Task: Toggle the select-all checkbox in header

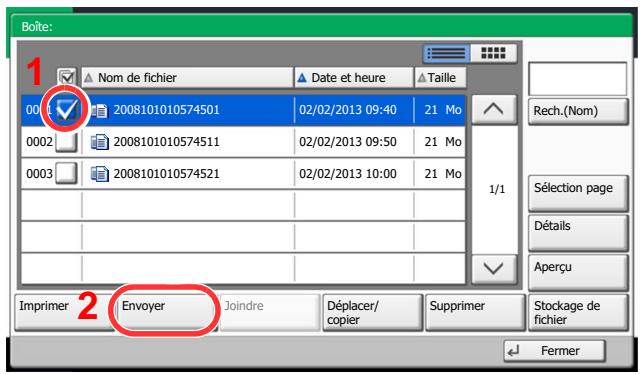Action: click(67, 77)
